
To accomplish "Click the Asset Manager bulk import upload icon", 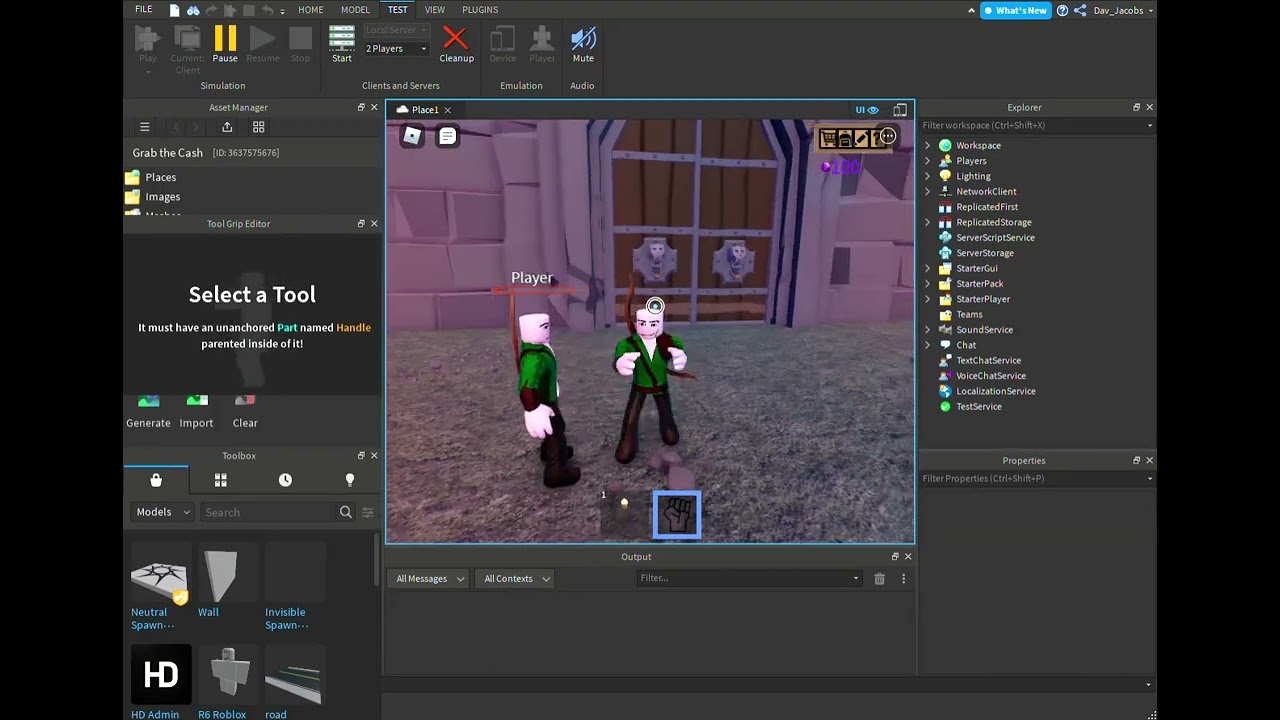I will coord(227,127).
